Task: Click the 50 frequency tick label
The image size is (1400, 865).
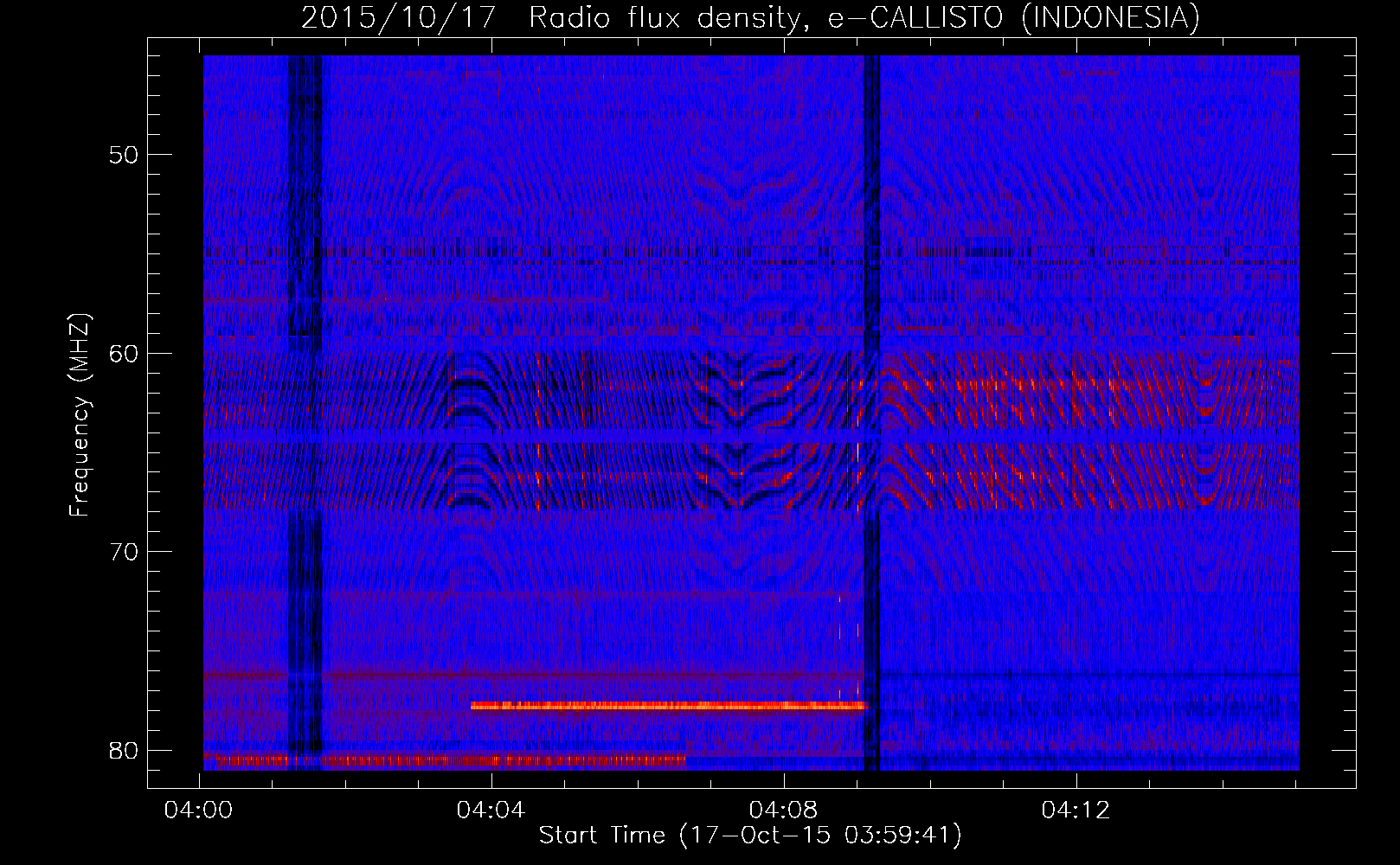Action: [x=125, y=155]
